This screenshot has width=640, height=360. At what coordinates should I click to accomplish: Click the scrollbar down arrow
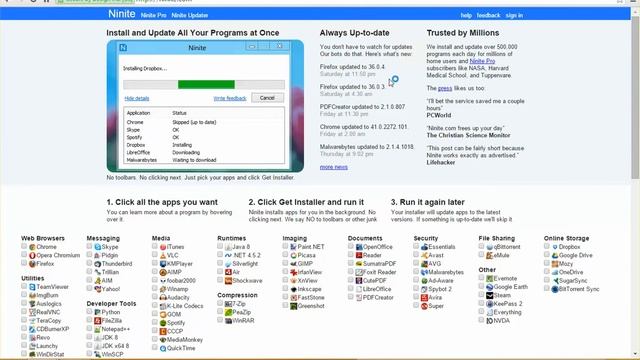(635, 354)
